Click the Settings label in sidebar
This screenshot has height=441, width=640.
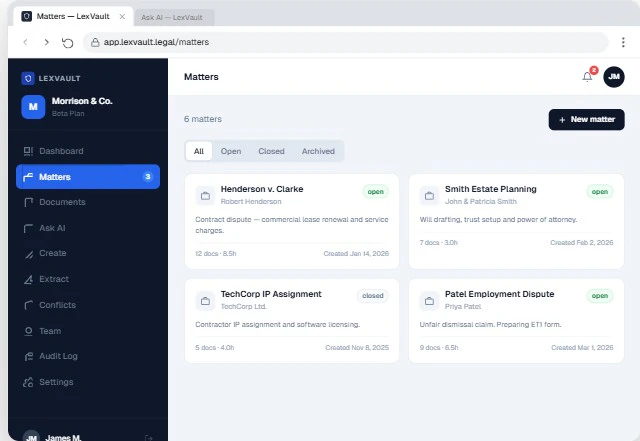pyautogui.click(x=56, y=382)
